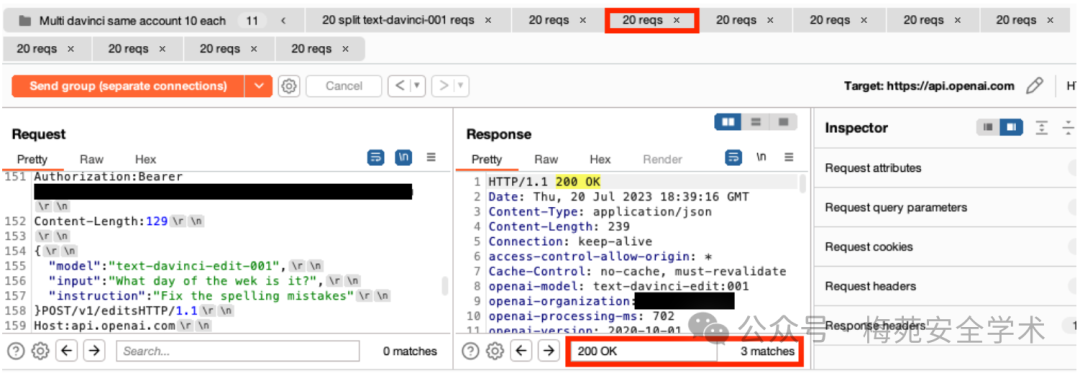Screen dimensions: 1080x373
Task: Open Response panel hamburger menu
Action: pyautogui.click(x=789, y=158)
